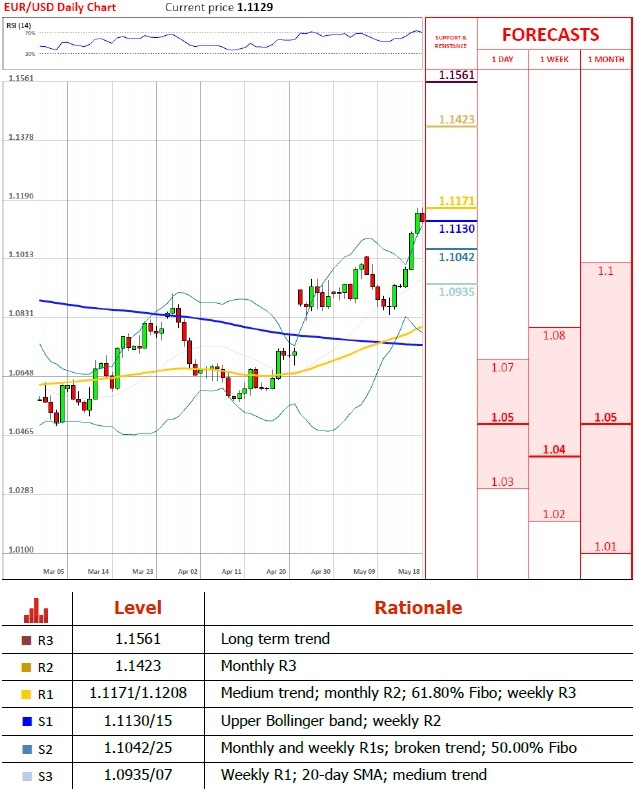Image resolution: width=635 pixels, height=789 pixels.
Task: Click the Mar 05 date axis label
Action: pyautogui.click(x=54, y=572)
